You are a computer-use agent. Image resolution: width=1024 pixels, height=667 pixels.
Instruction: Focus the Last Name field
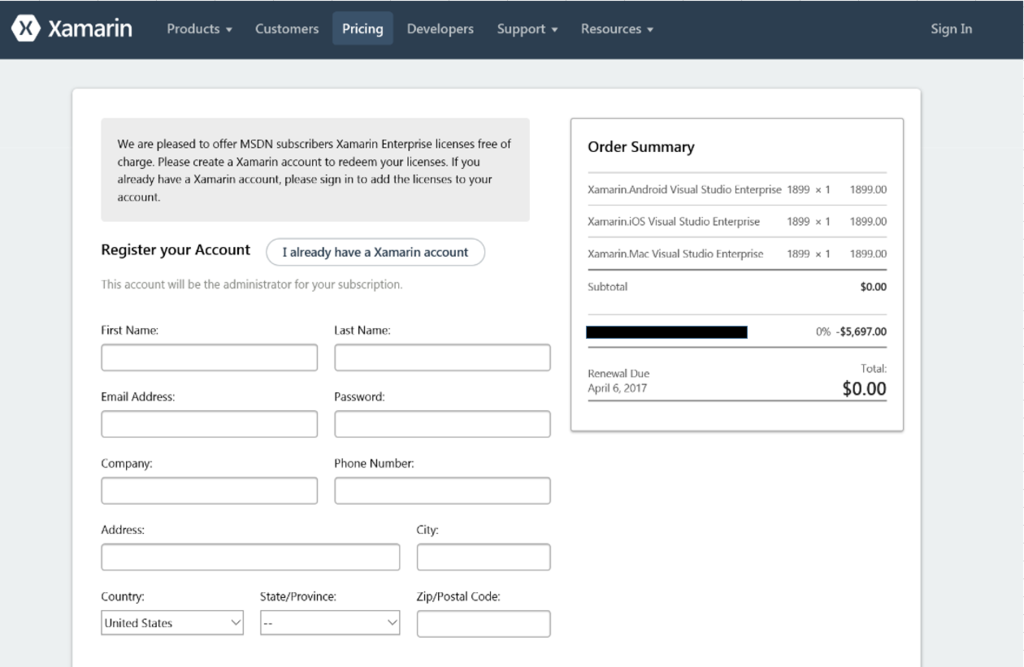point(442,358)
